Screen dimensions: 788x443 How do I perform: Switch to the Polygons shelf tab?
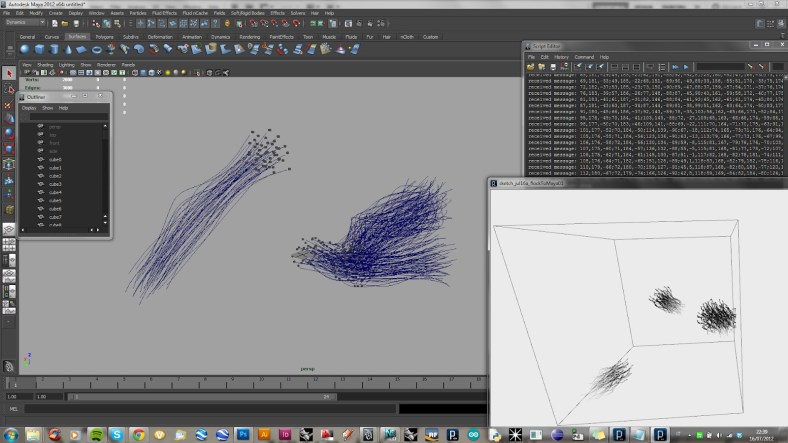point(105,36)
